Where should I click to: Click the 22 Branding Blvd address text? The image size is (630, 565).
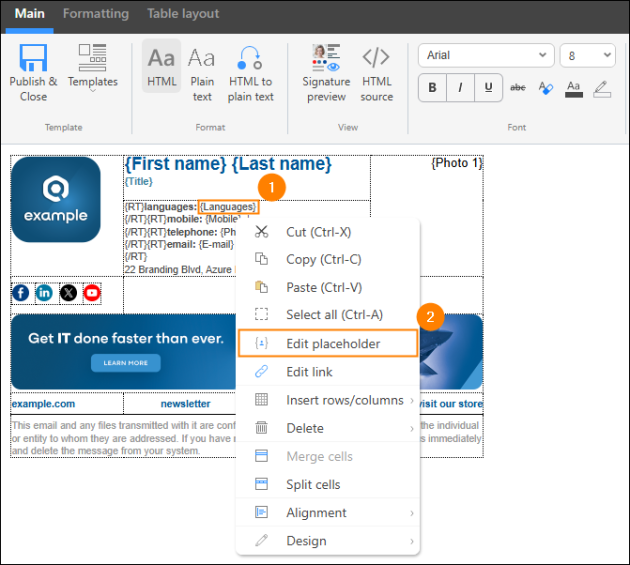pos(178,269)
